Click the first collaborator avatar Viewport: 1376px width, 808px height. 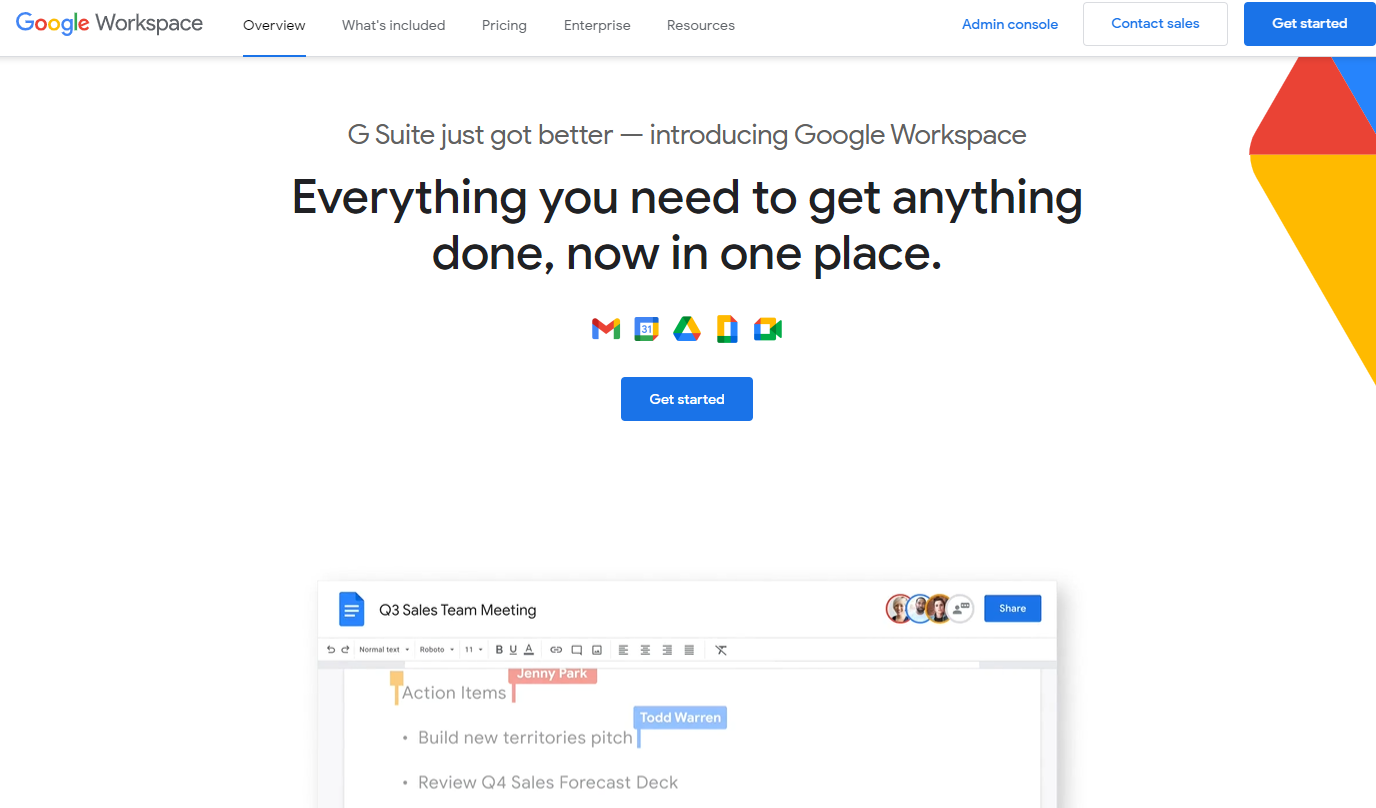click(900, 609)
